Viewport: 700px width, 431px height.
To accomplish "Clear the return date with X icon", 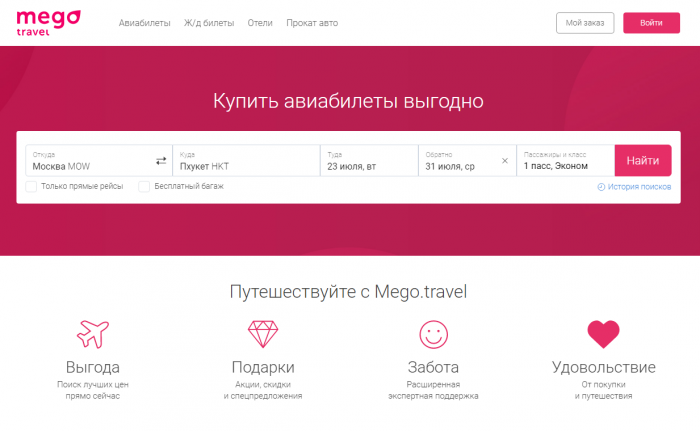I will [x=505, y=161].
